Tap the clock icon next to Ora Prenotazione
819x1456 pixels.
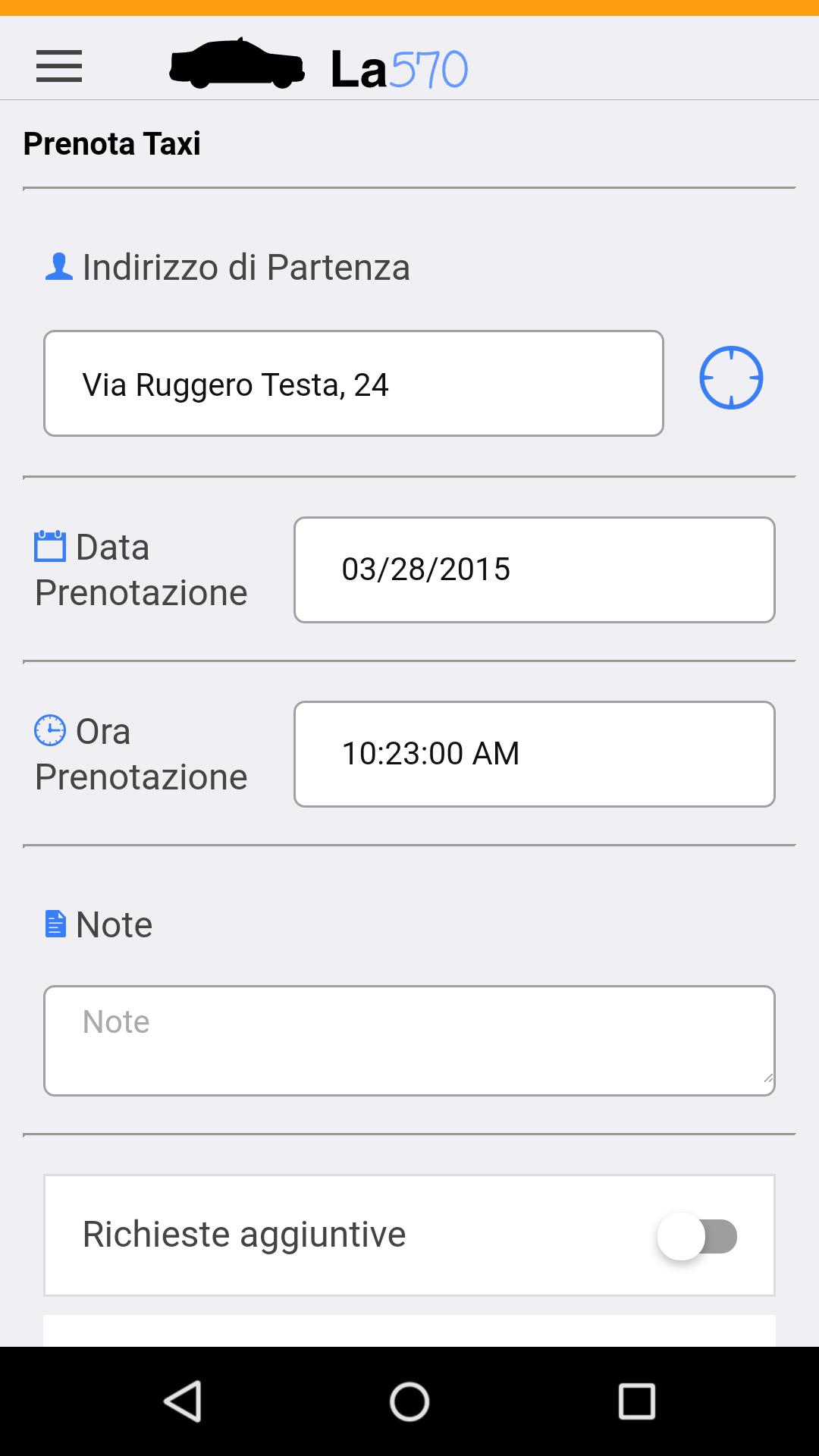(x=50, y=730)
